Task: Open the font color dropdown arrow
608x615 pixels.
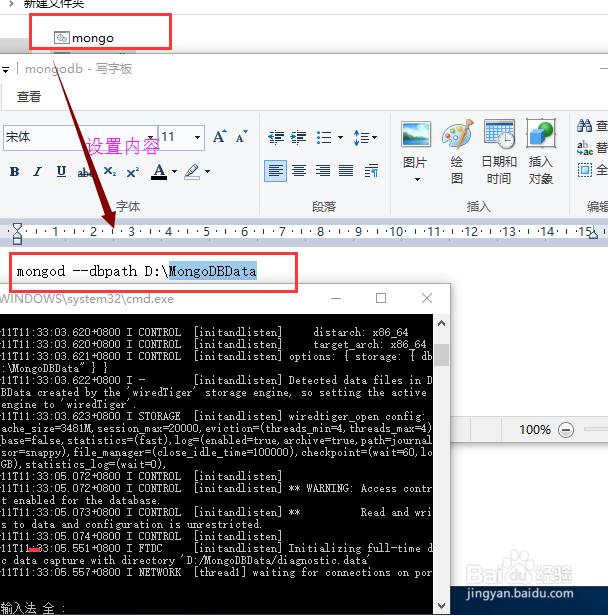Action: (175, 171)
